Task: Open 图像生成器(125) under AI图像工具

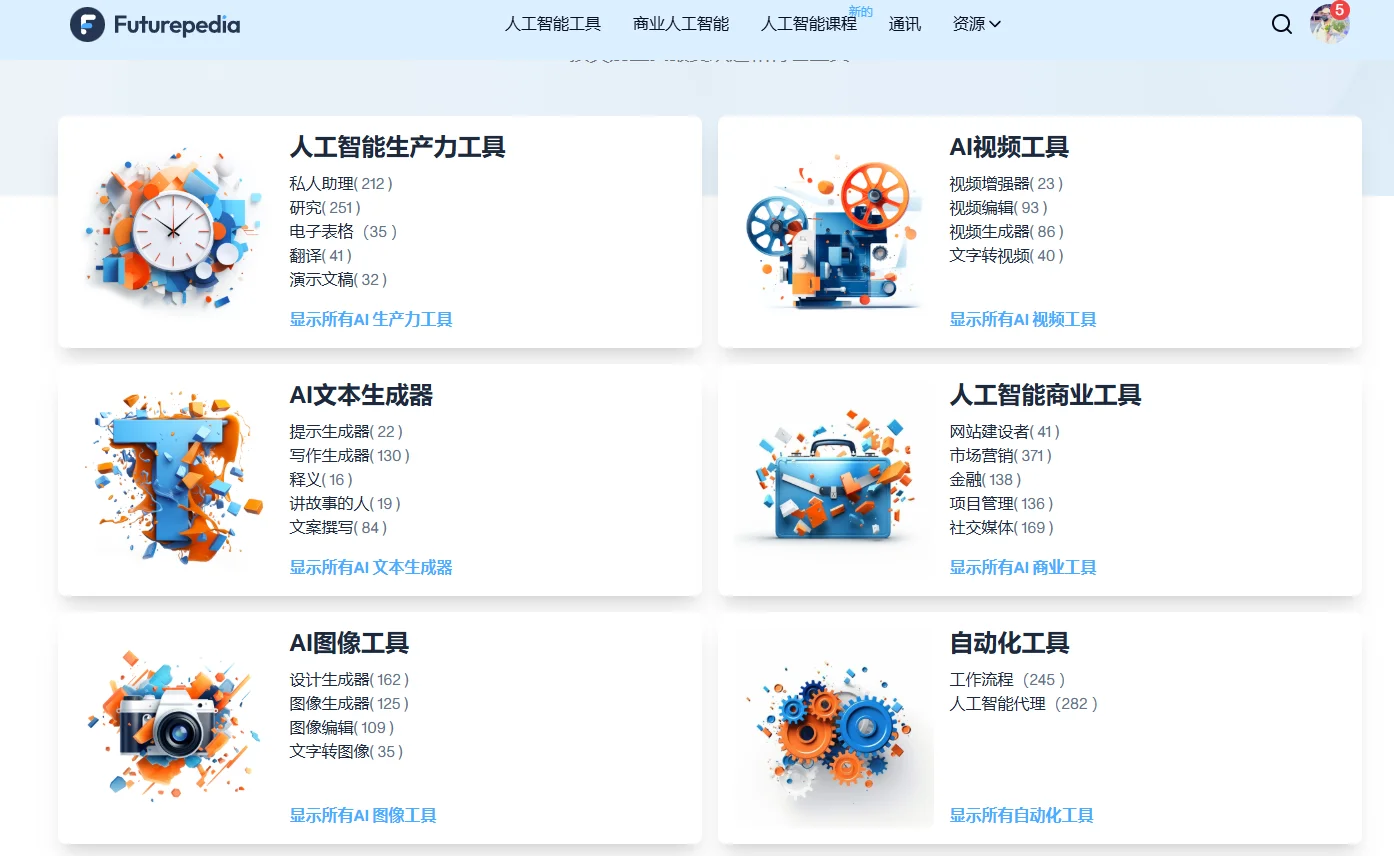Action: coord(346,703)
